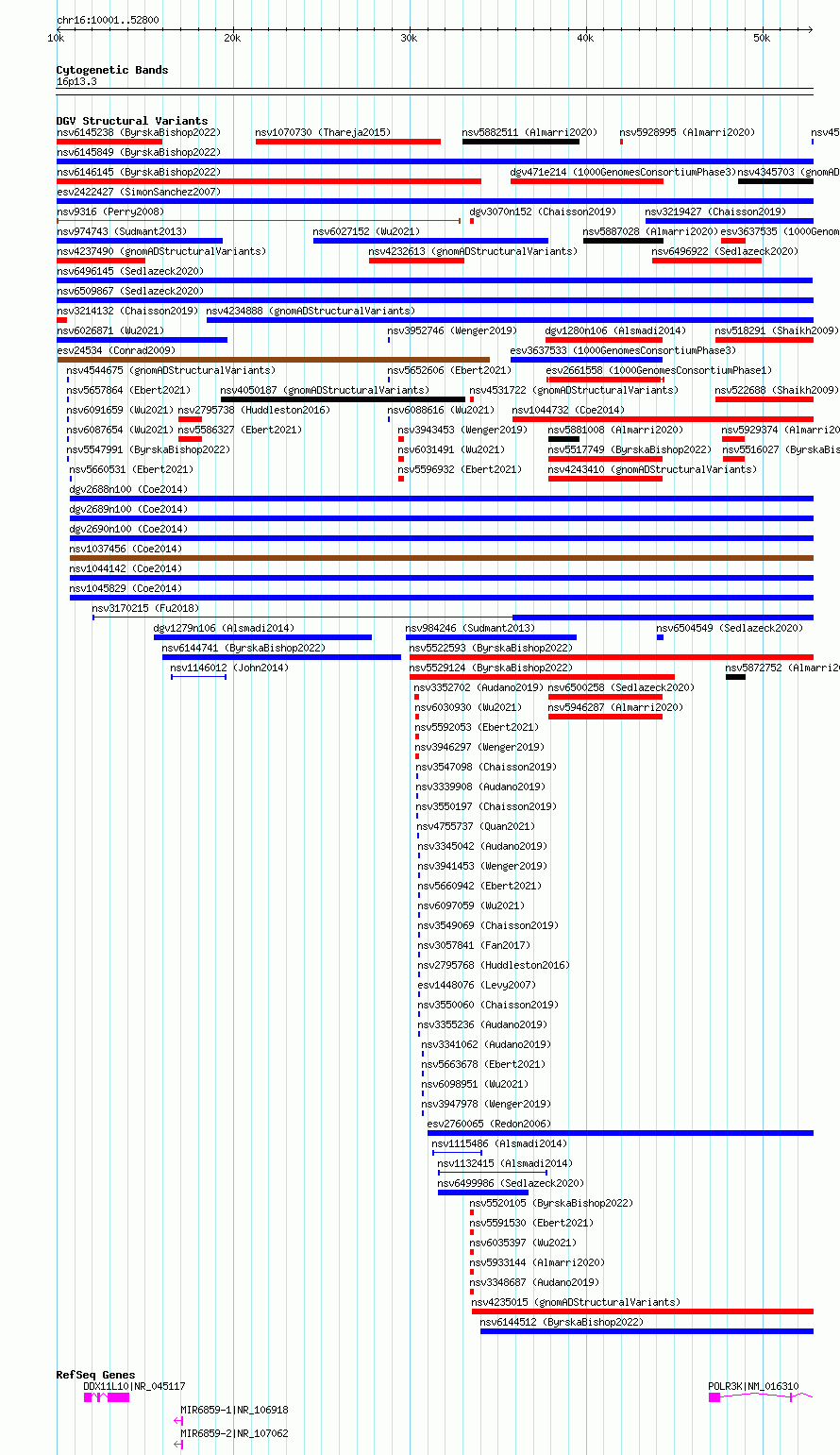The width and height of the screenshot is (840, 1455).
Task: Click the DDX11L10 gene glyph
Action: pyautogui.click(x=107, y=1397)
